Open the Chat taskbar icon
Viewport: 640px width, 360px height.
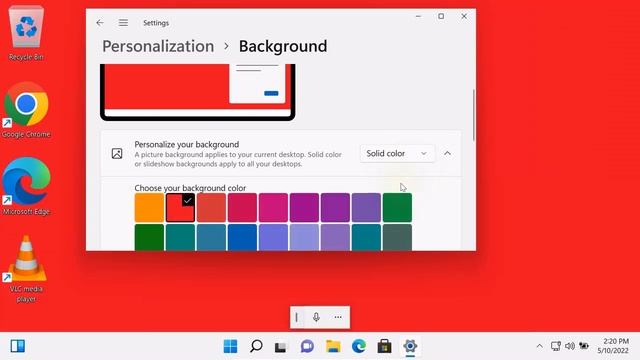point(307,346)
